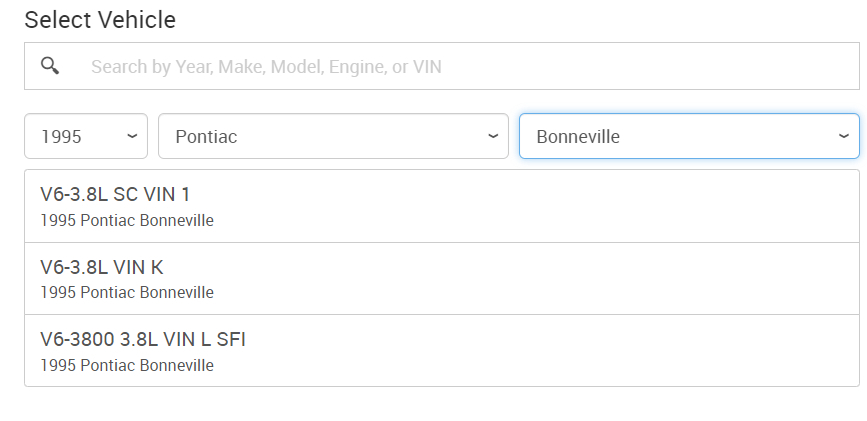Choose the V6-3800 3.8L VIN L SFI option

coord(143,340)
